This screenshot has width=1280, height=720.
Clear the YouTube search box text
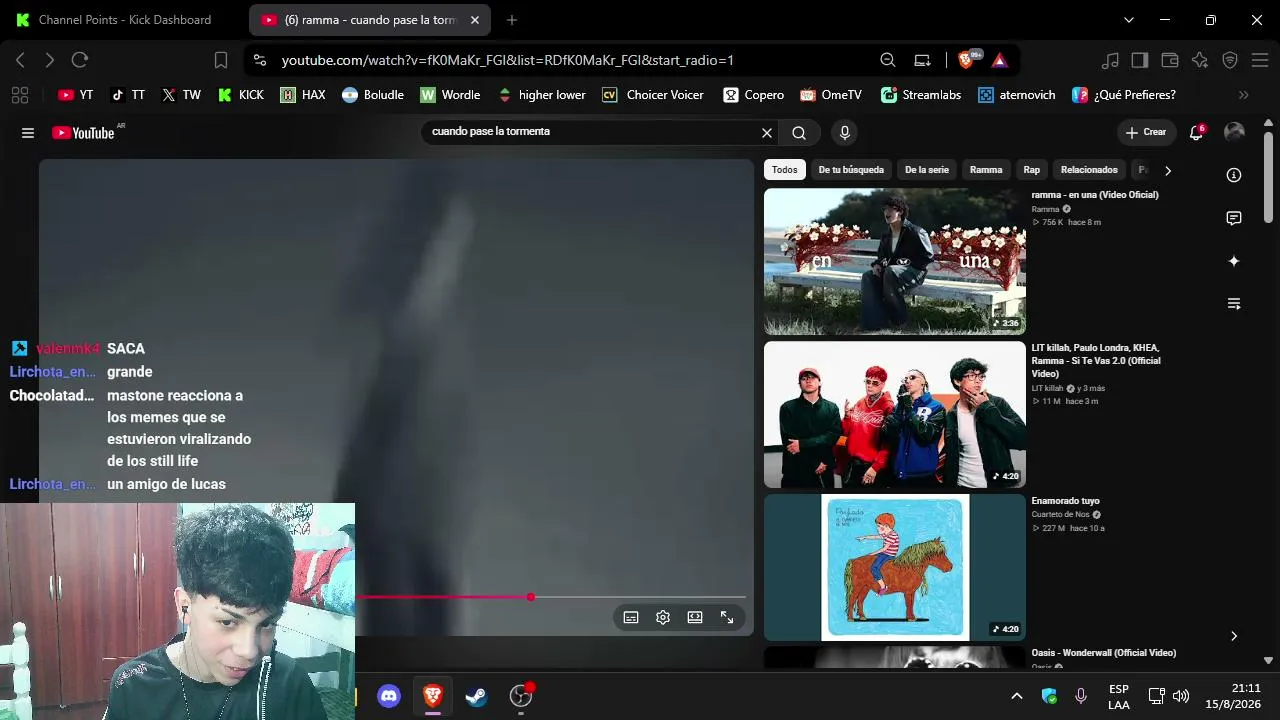[767, 133]
